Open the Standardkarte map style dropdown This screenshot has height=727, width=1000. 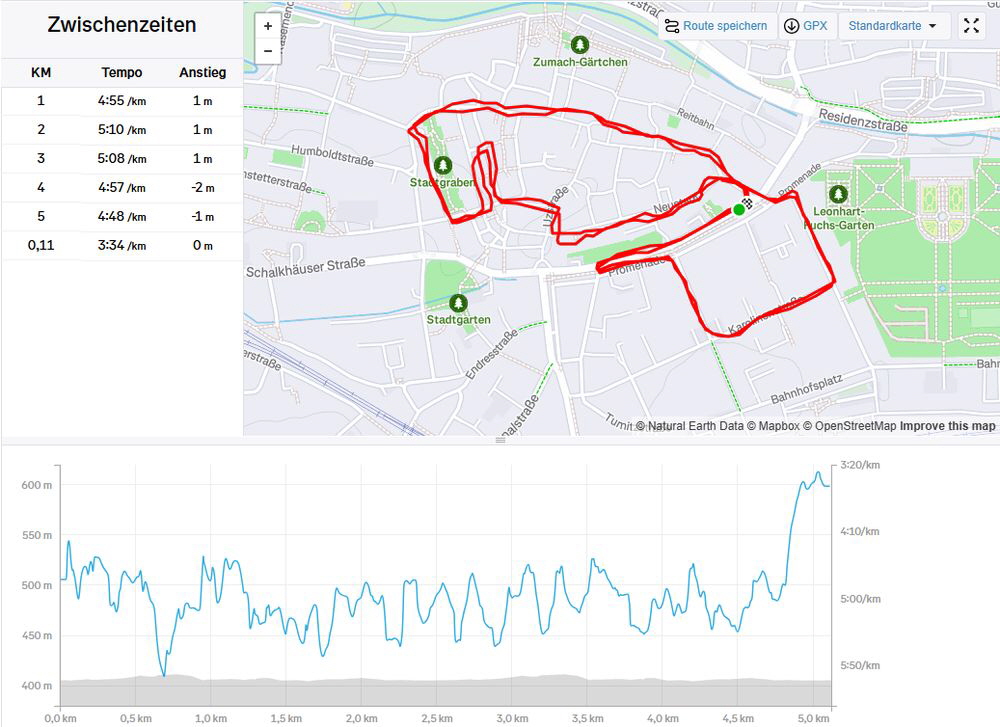point(894,26)
